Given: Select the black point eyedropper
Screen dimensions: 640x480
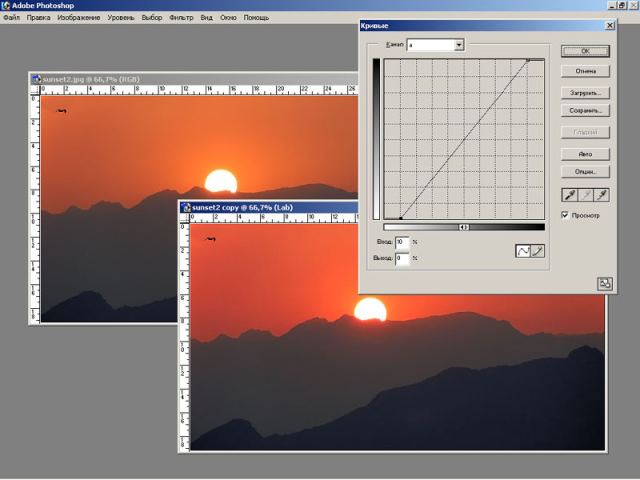Looking at the screenshot, I should [x=570, y=195].
